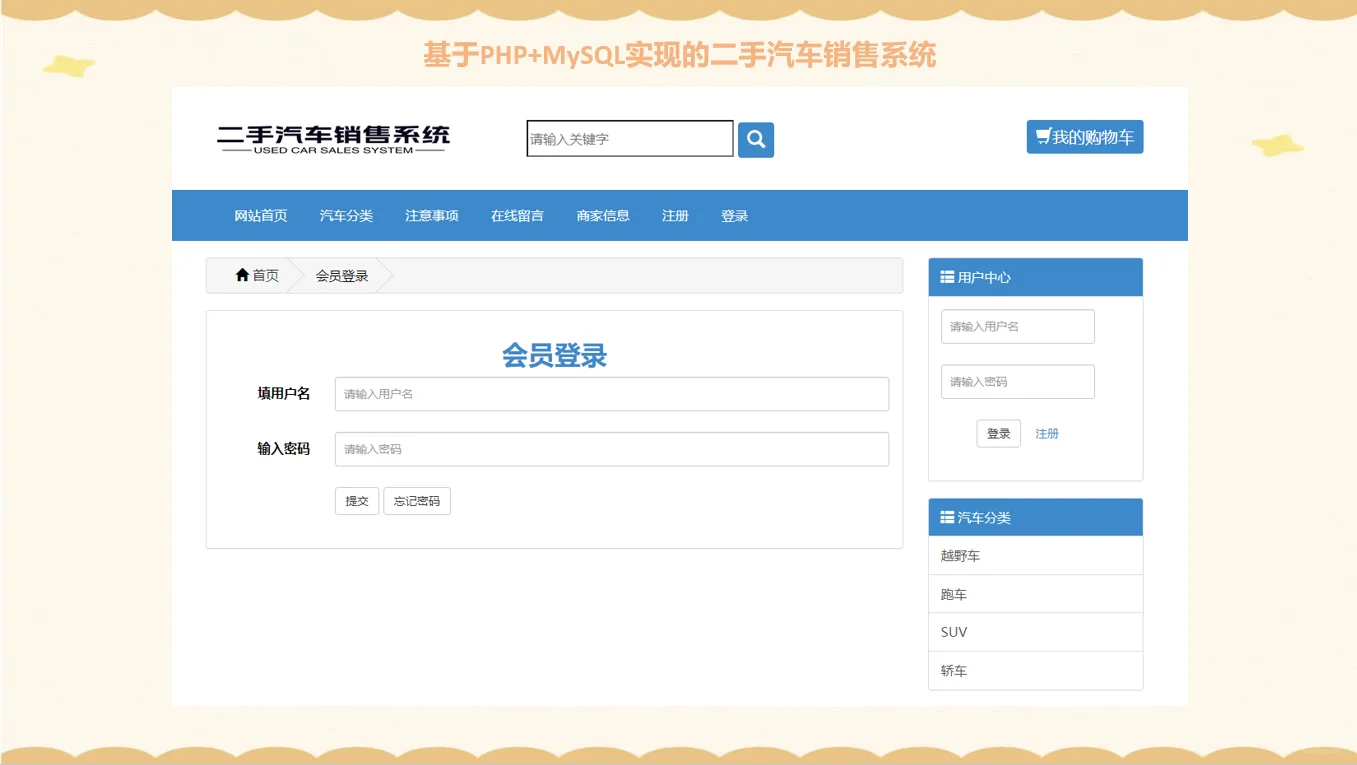Click the 用户中心 panel header icon
Viewport: 1357px width, 765px height.
click(x=946, y=277)
